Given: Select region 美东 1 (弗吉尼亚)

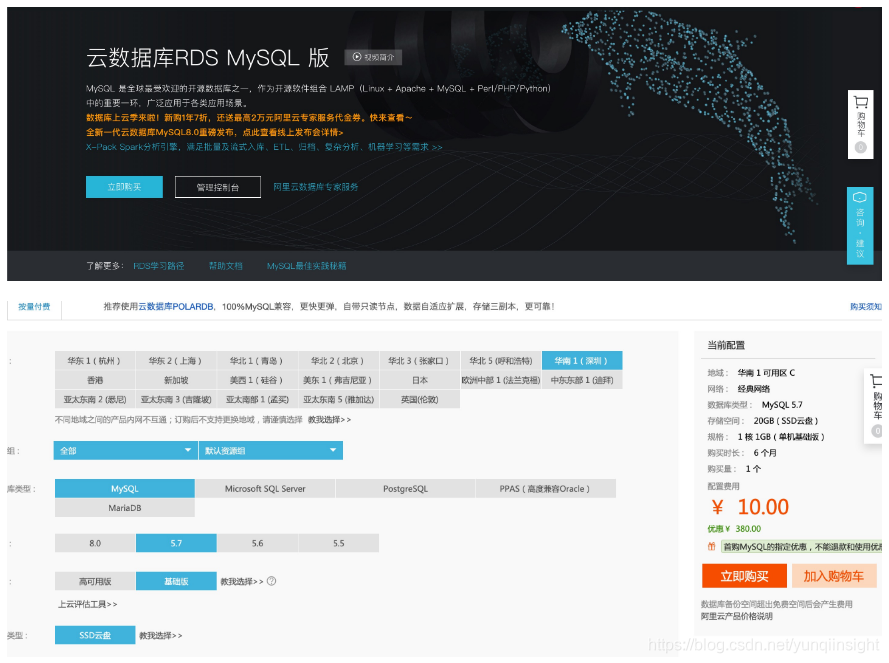Looking at the screenshot, I should (338, 380).
